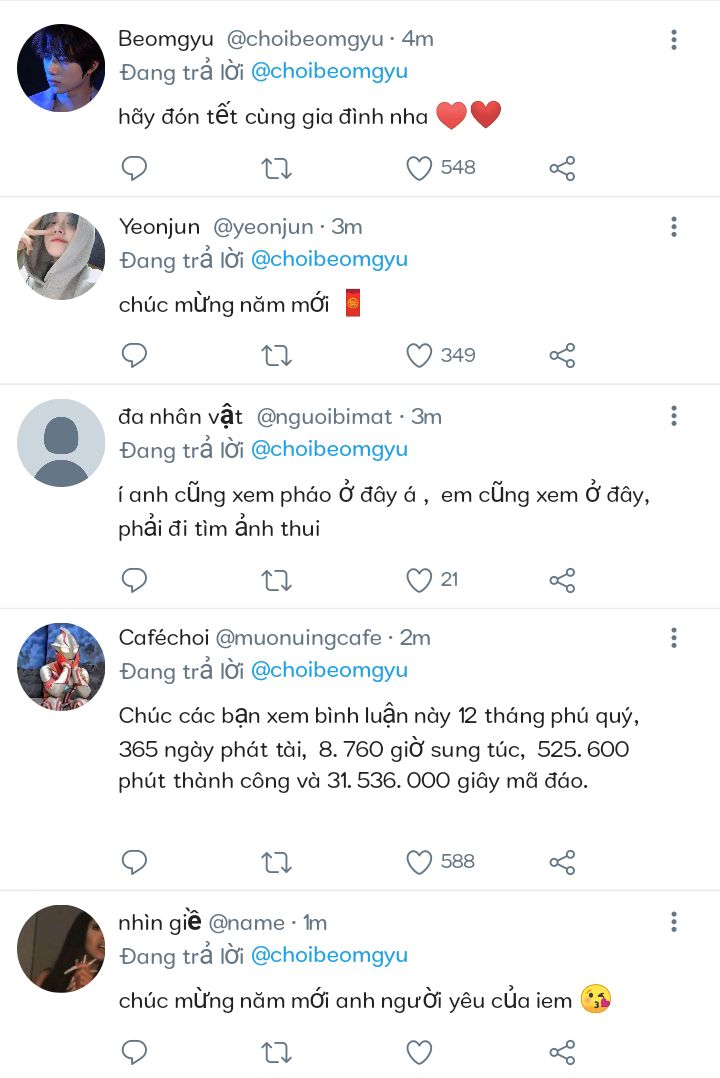Reply to nhìn giề's comment
This screenshot has width=720, height=1078.
pos(134,1052)
